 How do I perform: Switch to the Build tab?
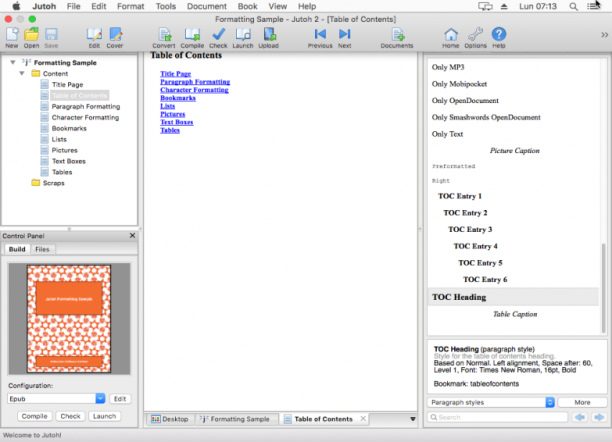[17, 249]
